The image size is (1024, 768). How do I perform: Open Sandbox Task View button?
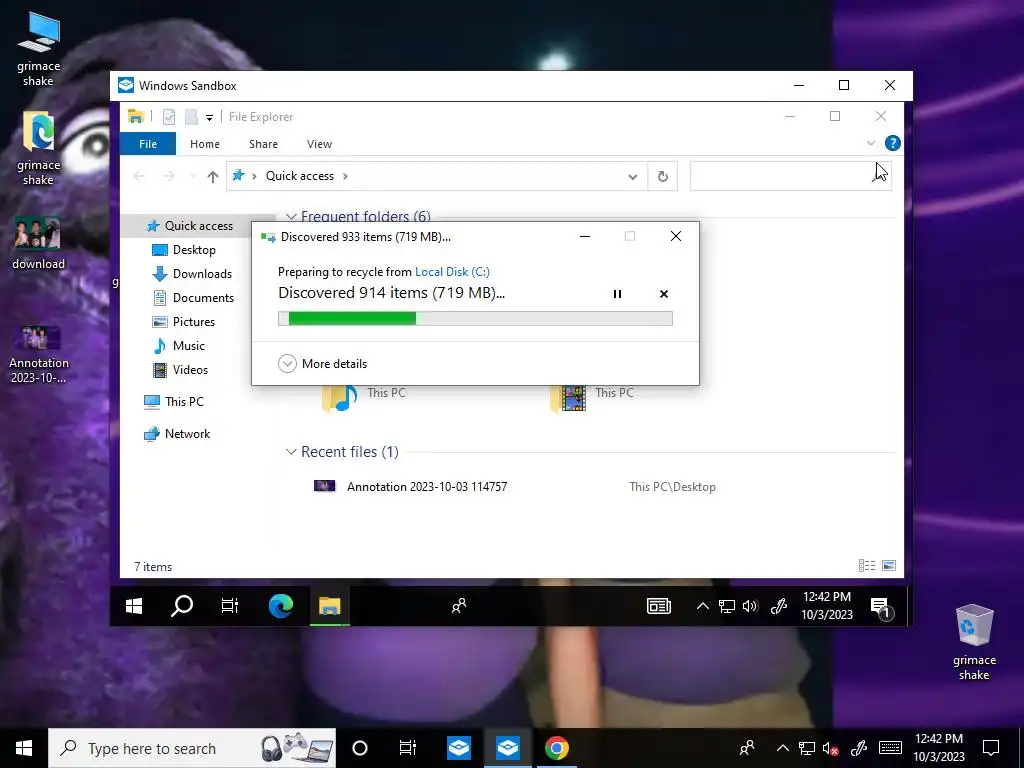[x=230, y=607]
